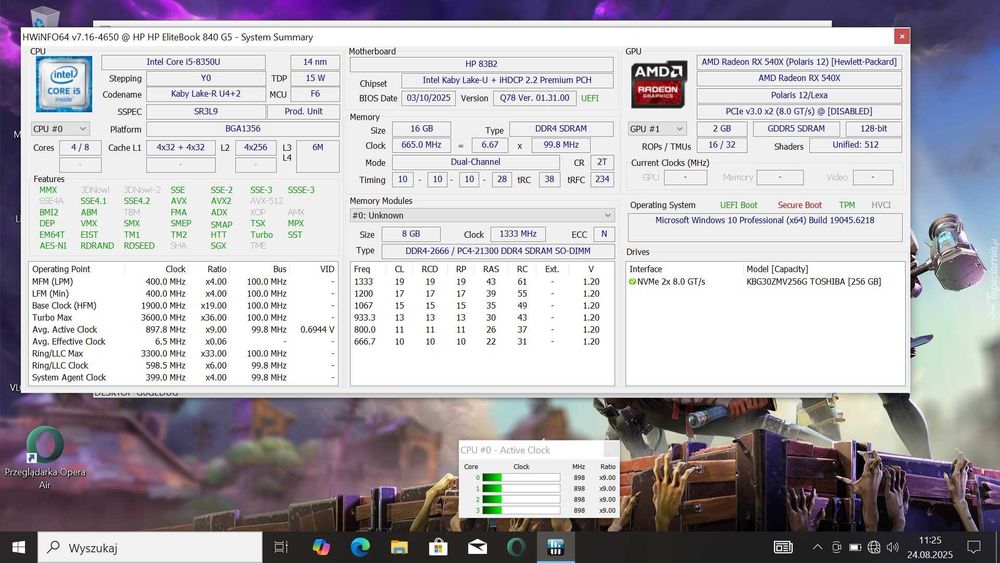The image size is (1000, 563).
Task: Click the Core 0 clock bar
Action: [x=521, y=478]
